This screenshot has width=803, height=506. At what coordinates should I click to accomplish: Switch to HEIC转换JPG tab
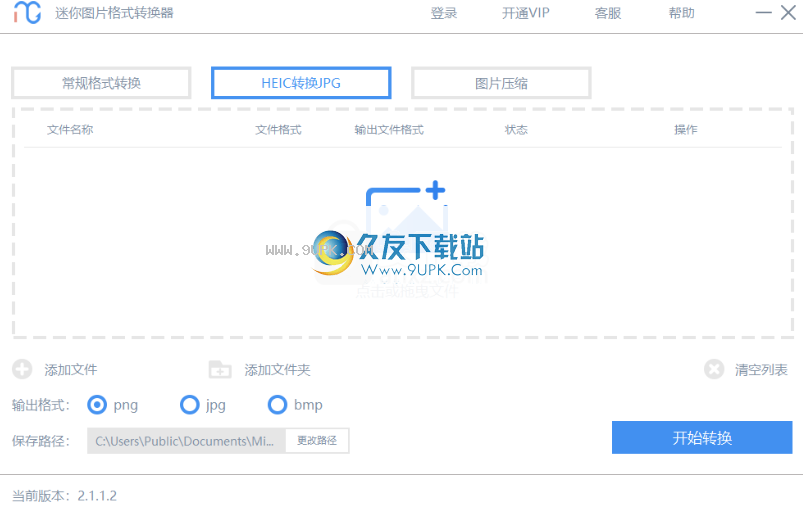301,83
